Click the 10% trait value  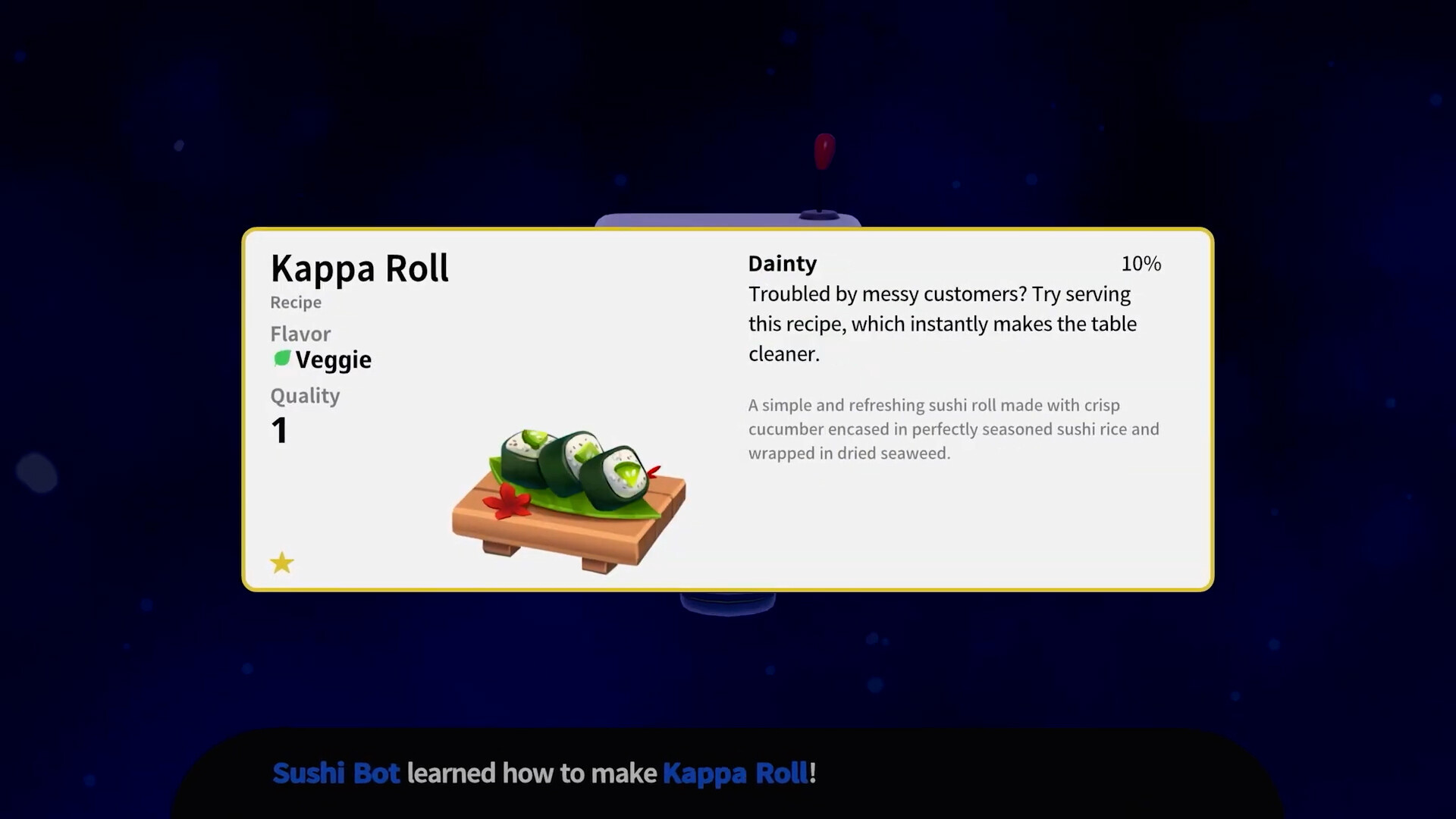point(1141,264)
